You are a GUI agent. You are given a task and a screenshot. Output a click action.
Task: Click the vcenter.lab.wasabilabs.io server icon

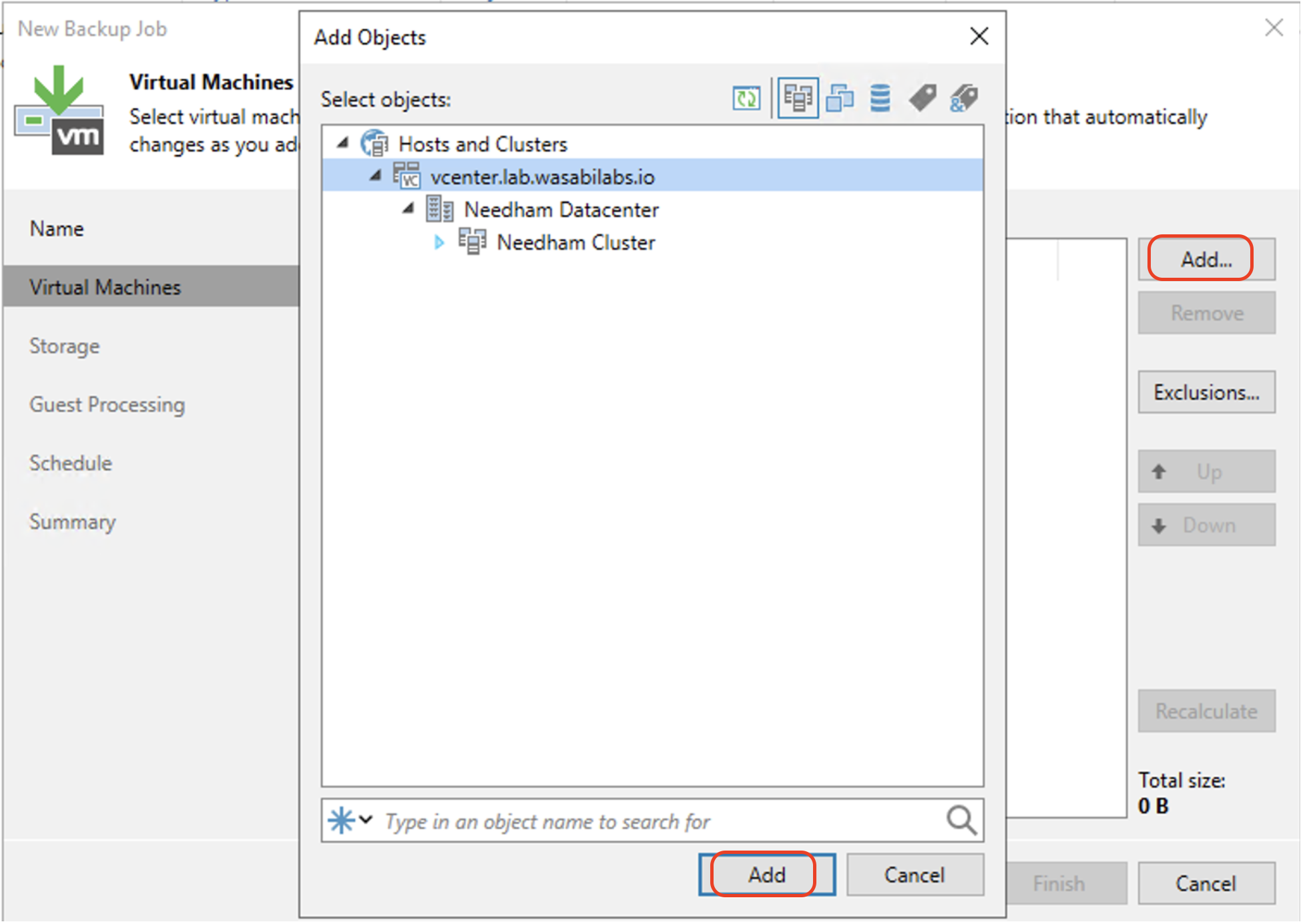point(407,176)
